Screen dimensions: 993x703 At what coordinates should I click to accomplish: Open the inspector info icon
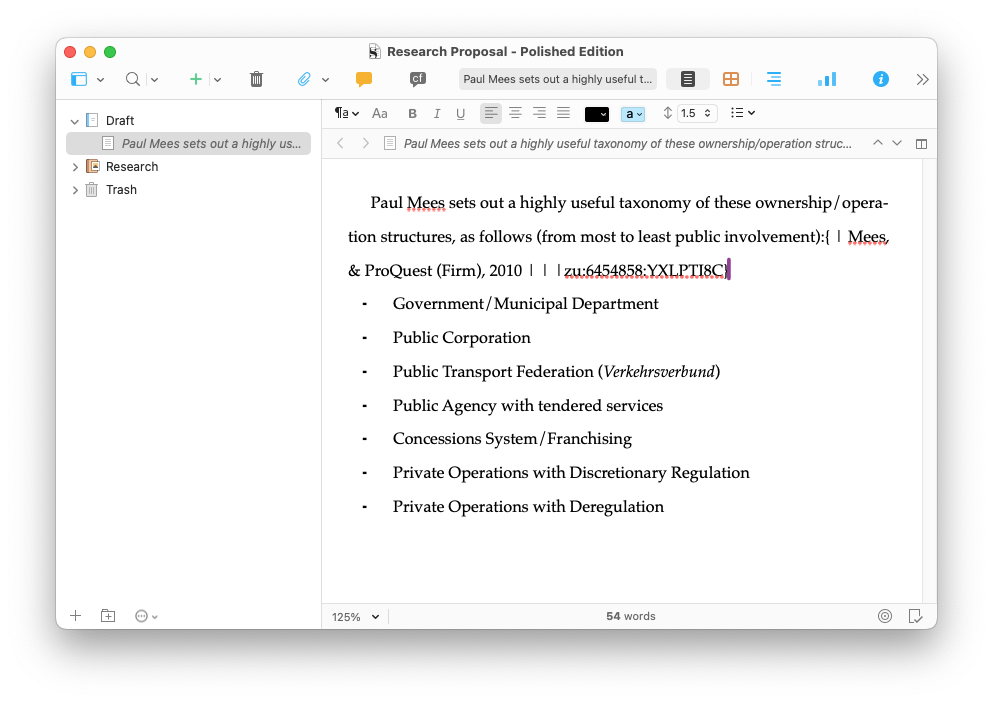(880, 79)
